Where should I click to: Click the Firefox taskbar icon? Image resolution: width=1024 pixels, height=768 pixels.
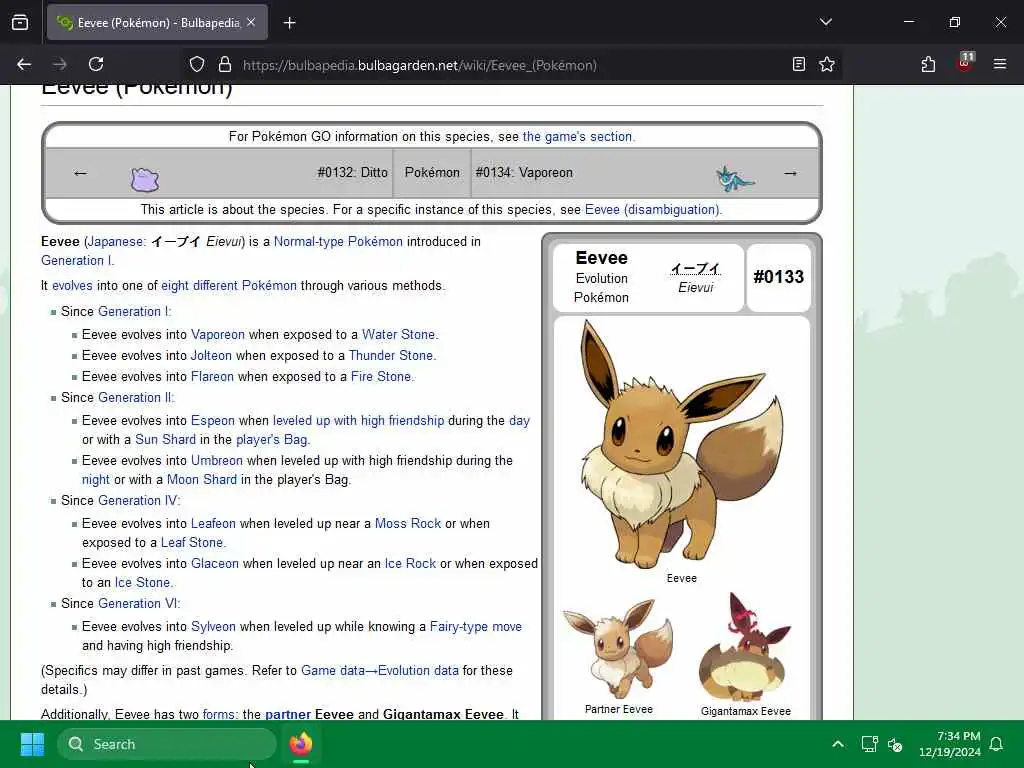click(x=300, y=744)
